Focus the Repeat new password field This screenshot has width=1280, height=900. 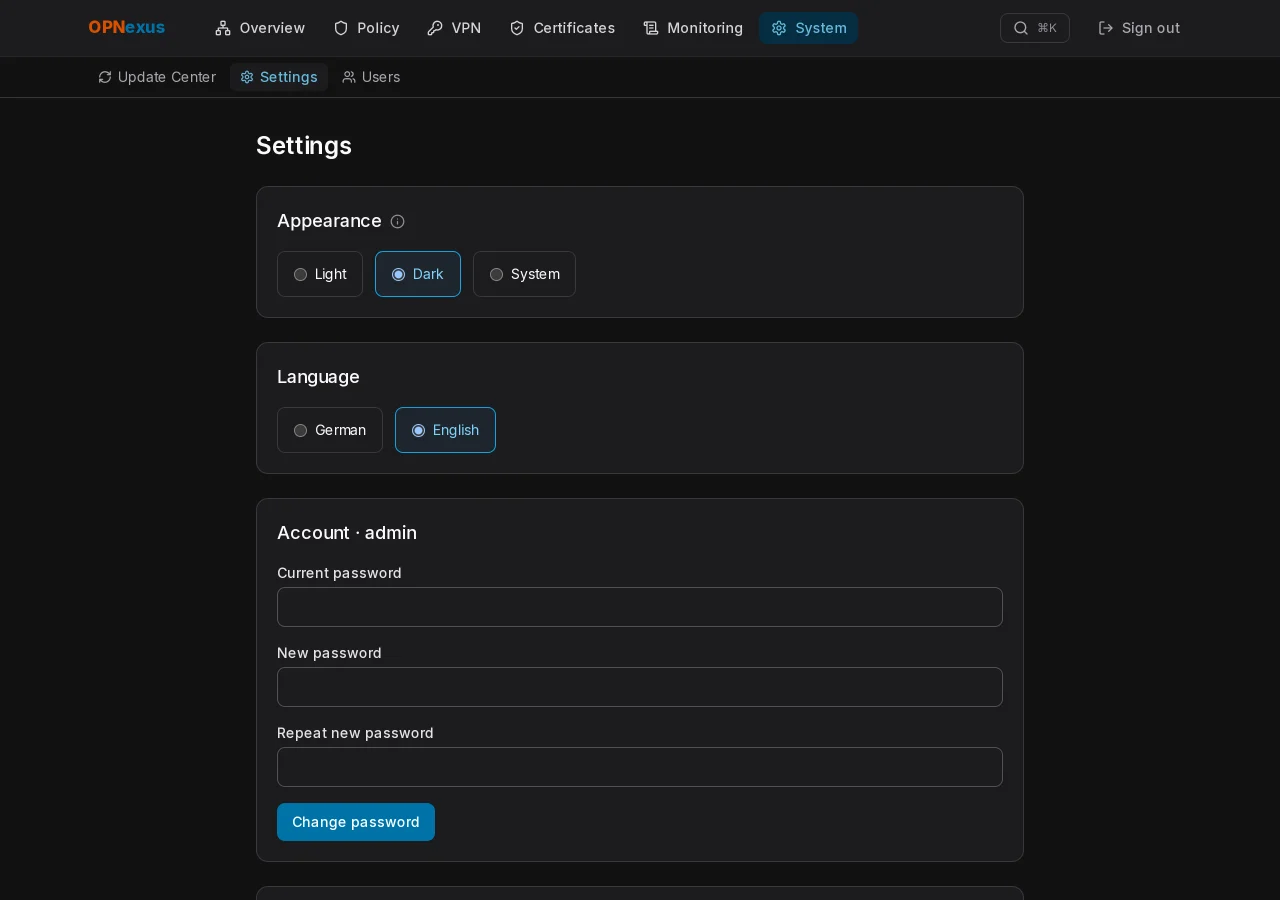[640, 767]
